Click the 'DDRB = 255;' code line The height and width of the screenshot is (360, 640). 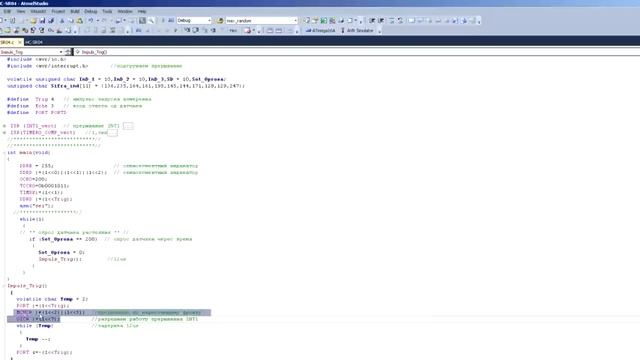point(36,166)
